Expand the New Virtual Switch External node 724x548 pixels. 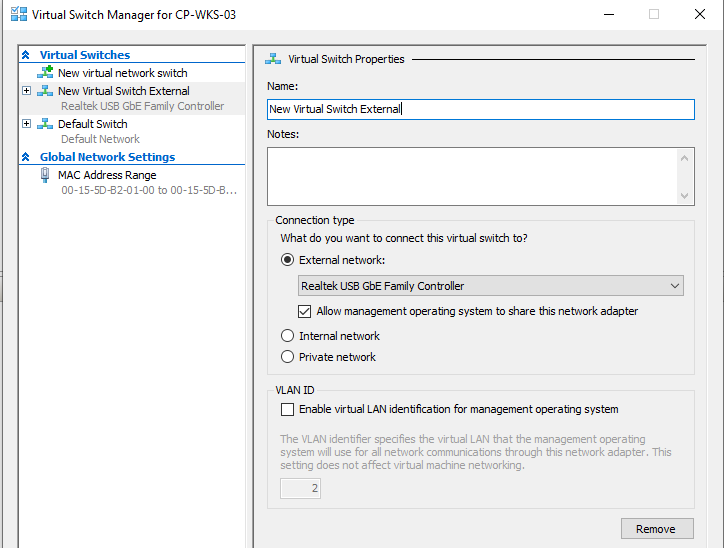tap(27, 90)
